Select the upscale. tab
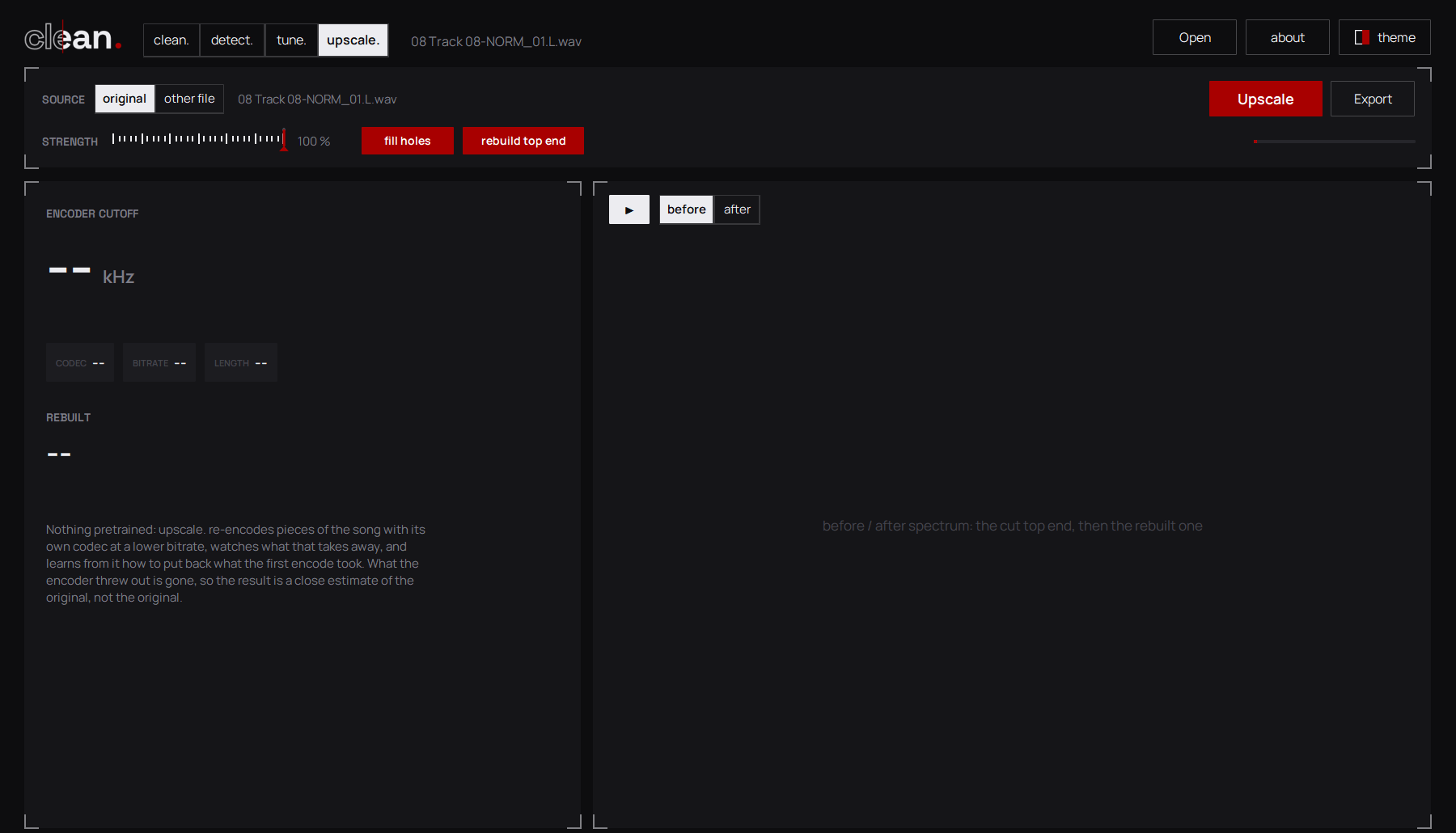The height and width of the screenshot is (833, 1456). 353,40
